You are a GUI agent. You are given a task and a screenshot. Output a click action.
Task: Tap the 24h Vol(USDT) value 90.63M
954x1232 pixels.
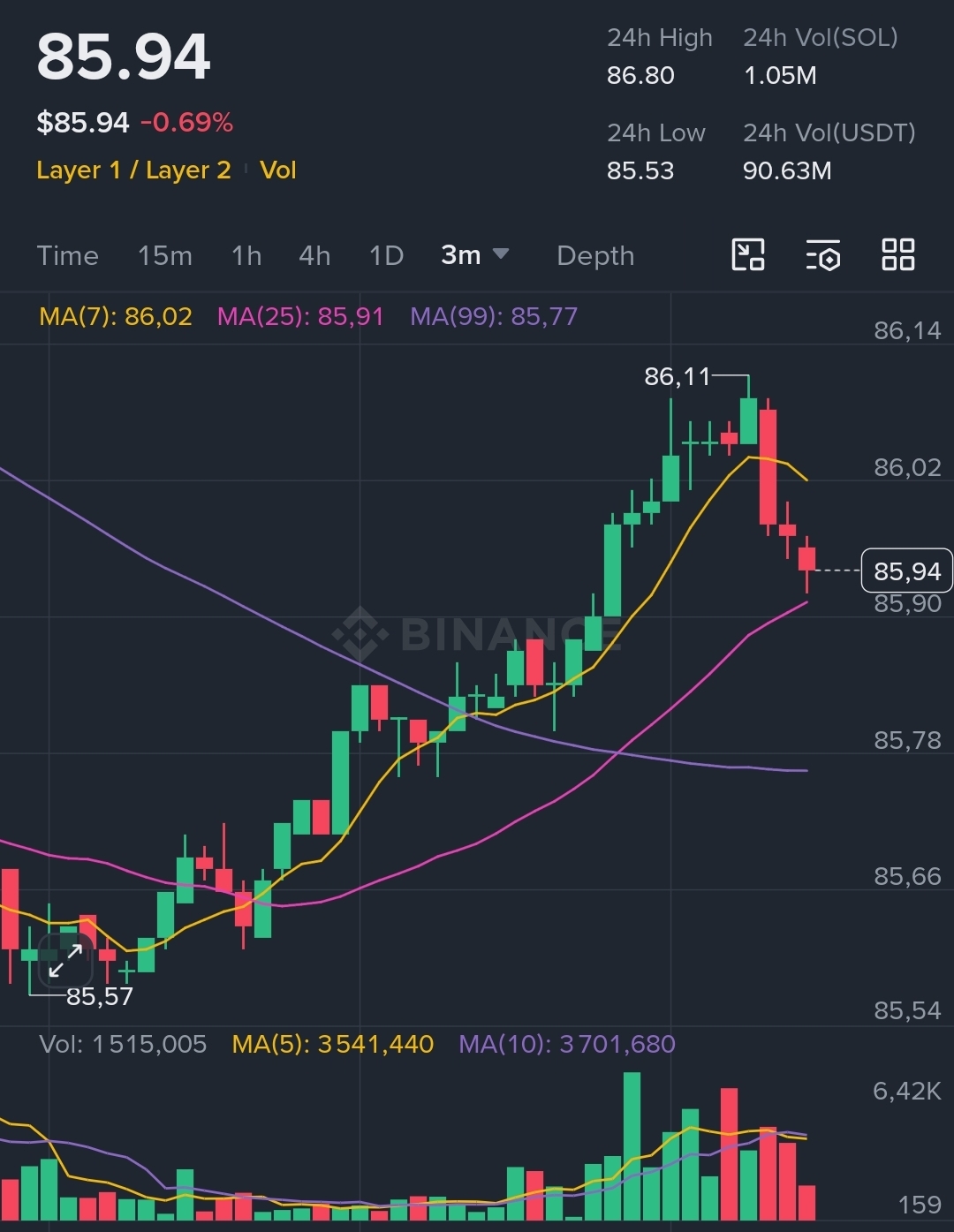[x=787, y=170]
